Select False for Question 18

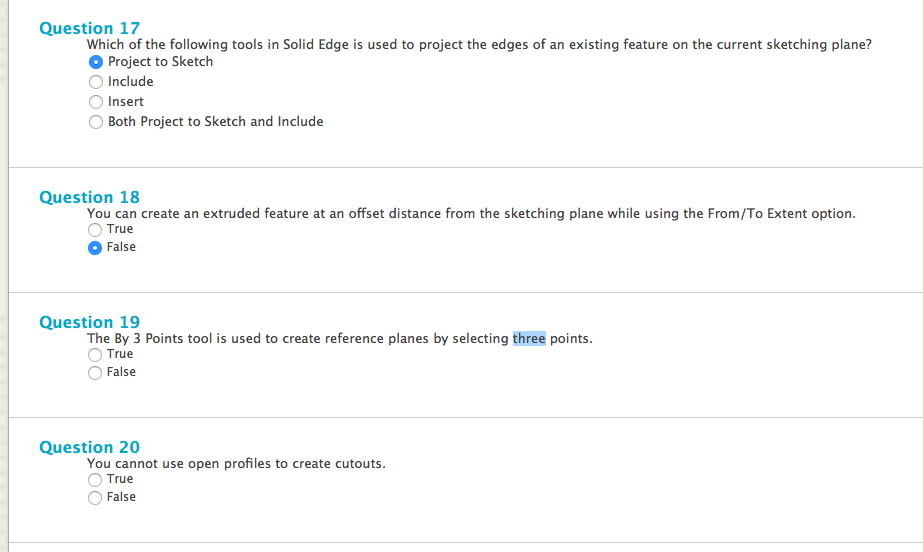tap(95, 247)
